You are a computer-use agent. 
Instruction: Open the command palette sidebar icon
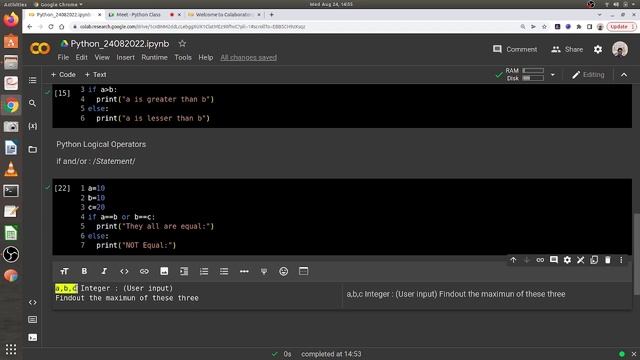(x=33, y=320)
